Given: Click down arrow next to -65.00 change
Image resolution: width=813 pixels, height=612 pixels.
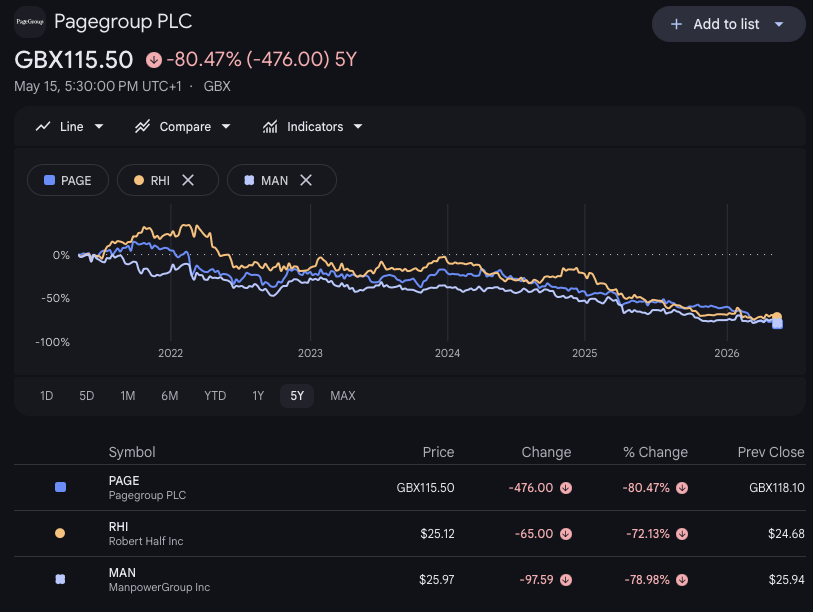Looking at the screenshot, I should [x=566, y=534].
